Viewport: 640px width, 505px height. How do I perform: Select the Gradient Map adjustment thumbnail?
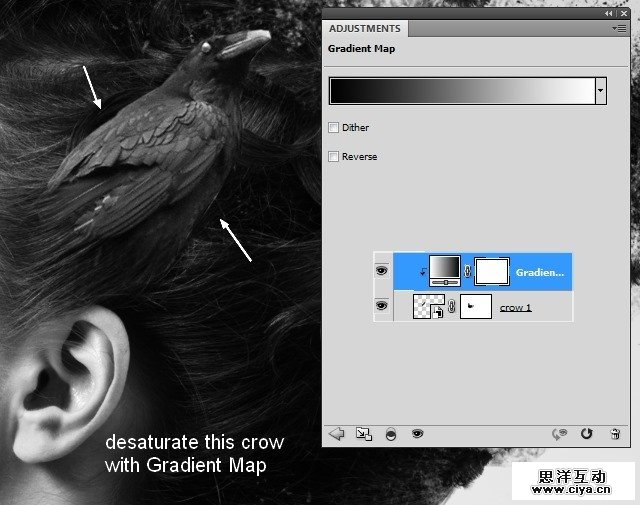coord(444,271)
